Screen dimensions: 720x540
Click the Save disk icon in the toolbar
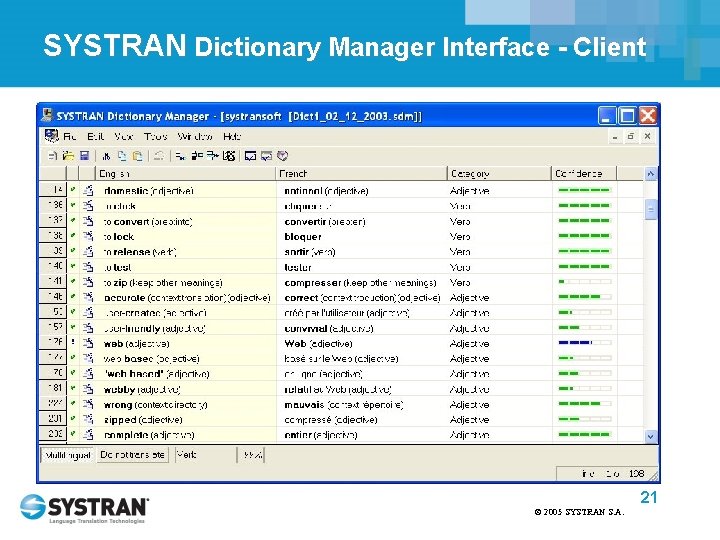[x=85, y=156]
